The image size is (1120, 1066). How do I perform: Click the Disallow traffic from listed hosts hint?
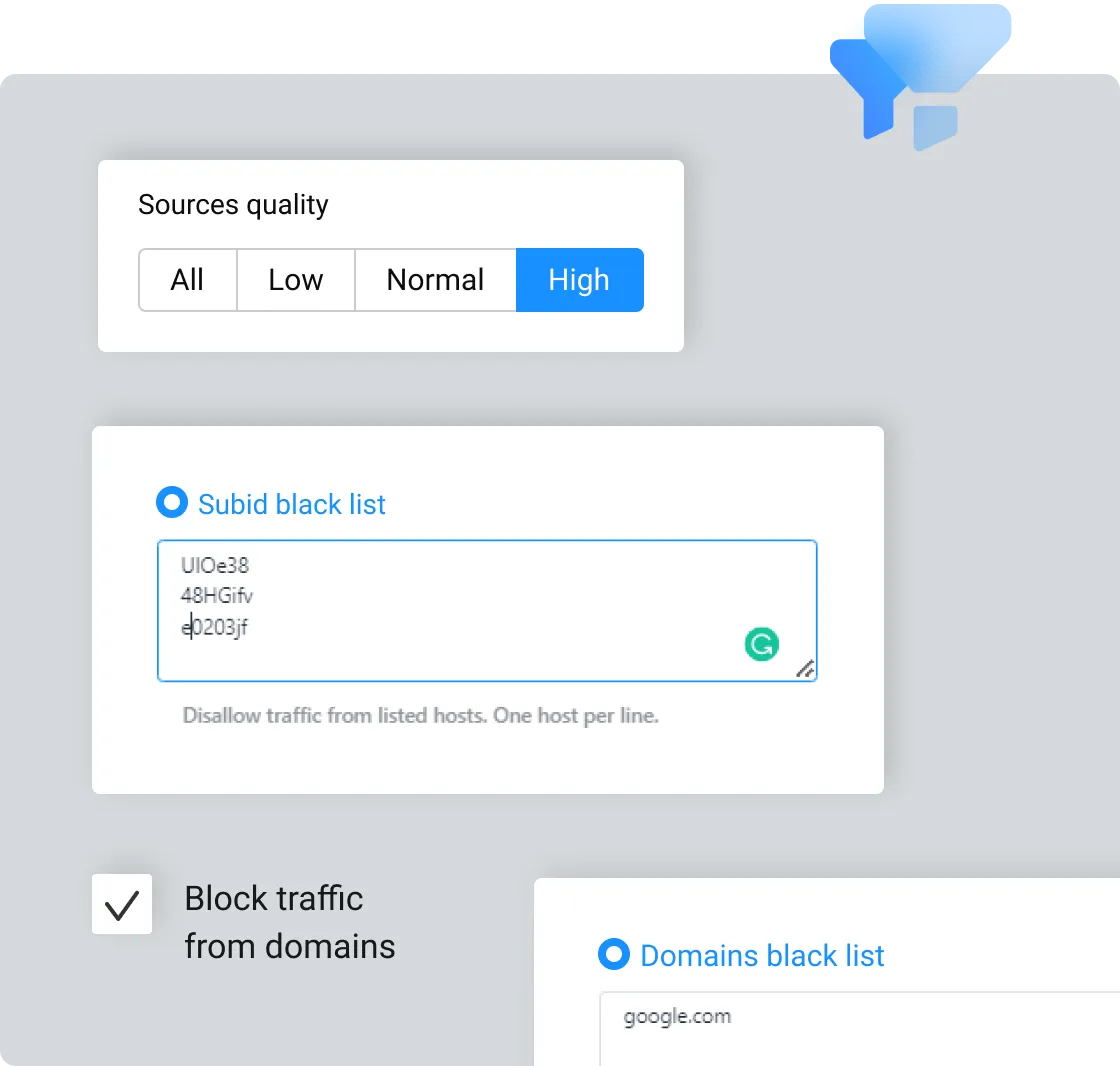(x=420, y=716)
